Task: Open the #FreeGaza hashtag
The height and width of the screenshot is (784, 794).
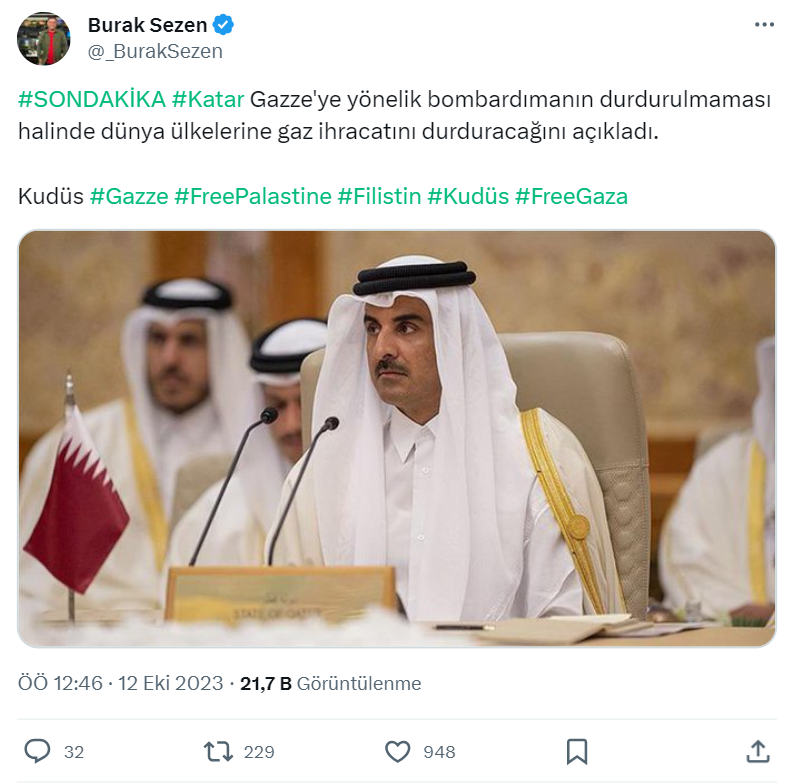Action: 571,197
